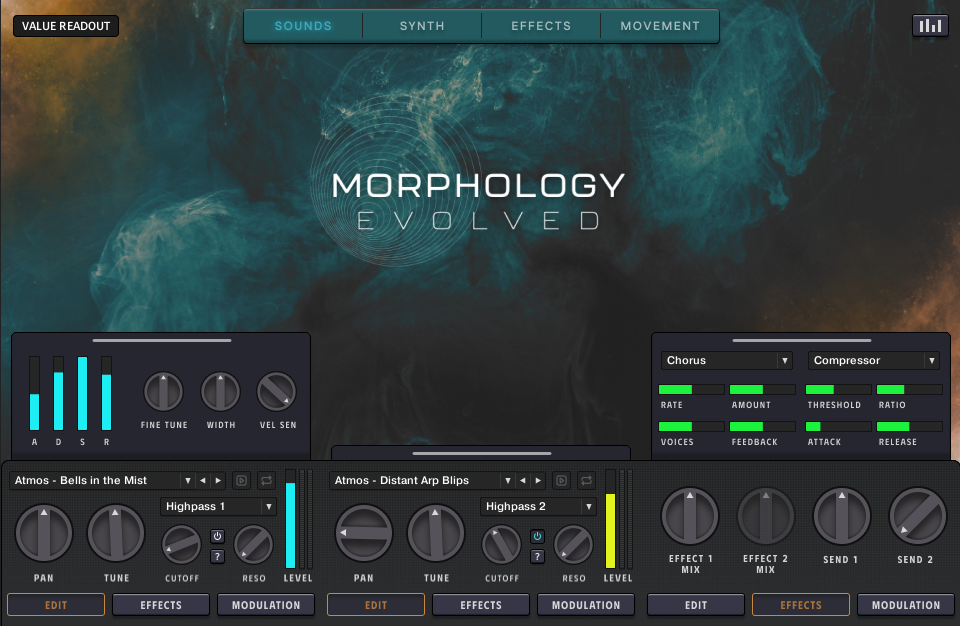Image resolution: width=960 pixels, height=626 pixels.
Task: Toggle Highpass 2 filter power button
Action: [537, 537]
